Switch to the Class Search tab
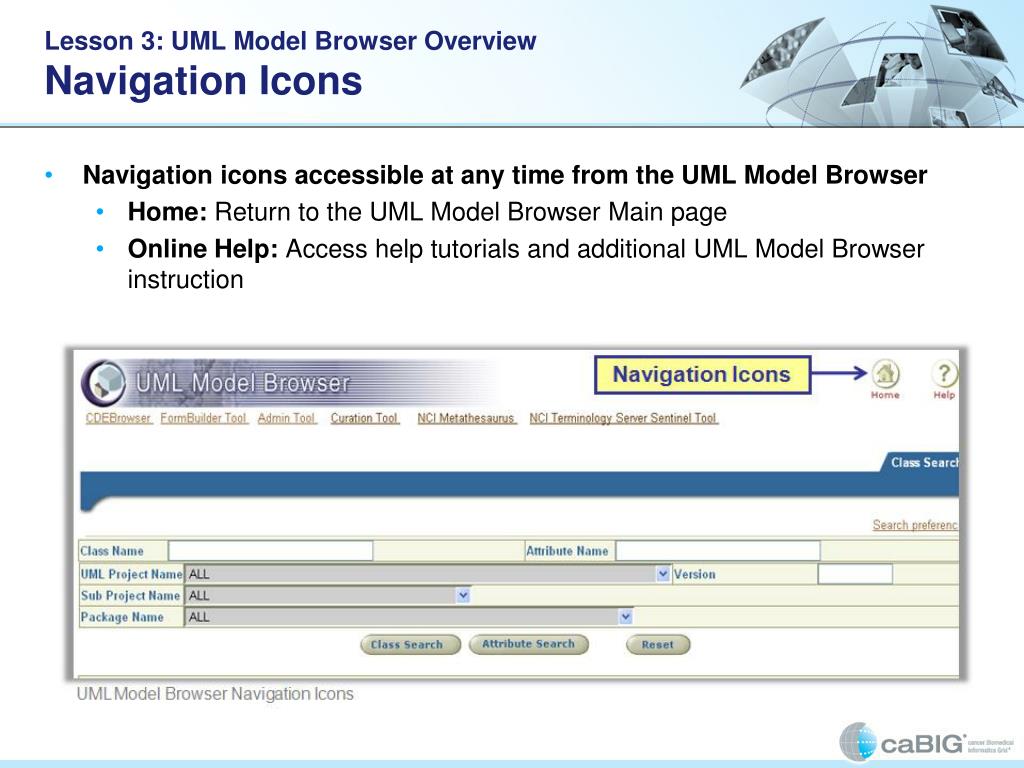Viewport: 1024px width, 768px height. tap(922, 462)
